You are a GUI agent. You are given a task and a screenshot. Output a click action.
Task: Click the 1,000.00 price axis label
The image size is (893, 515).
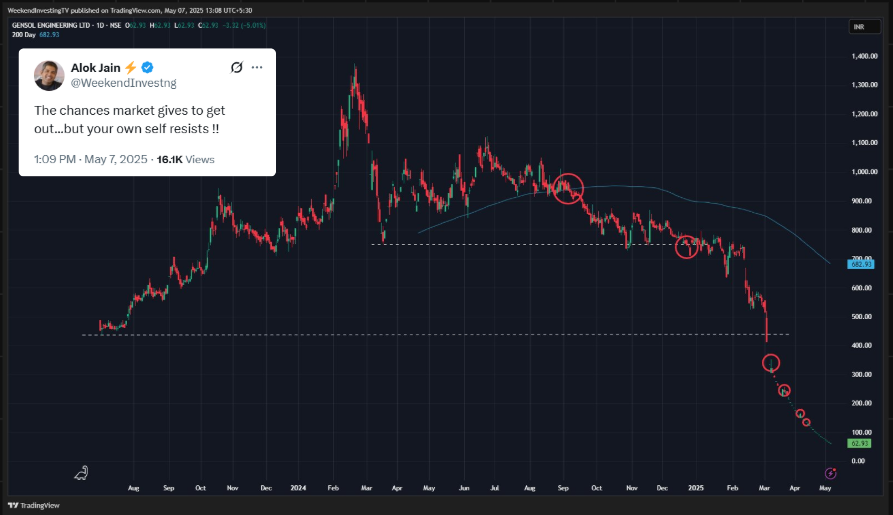click(865, 171)
